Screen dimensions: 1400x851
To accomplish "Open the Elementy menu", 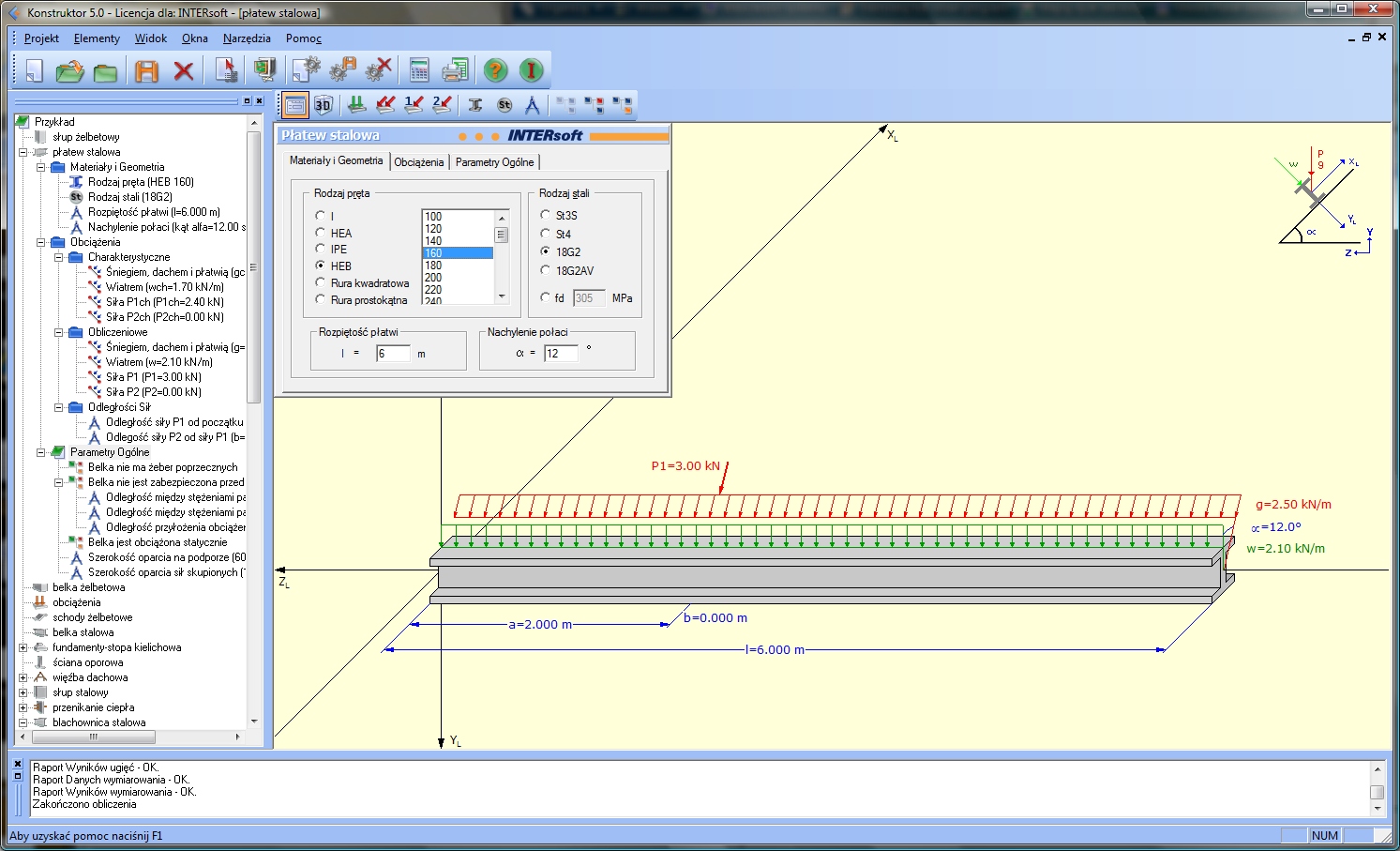I will [97, 38].
